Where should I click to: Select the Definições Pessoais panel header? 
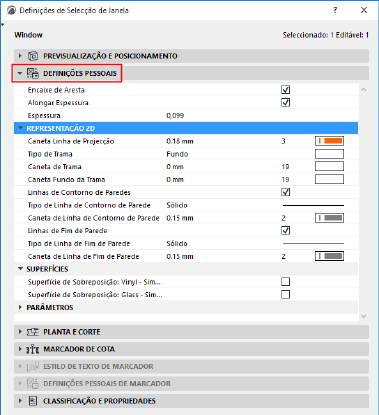click(191, 73)
